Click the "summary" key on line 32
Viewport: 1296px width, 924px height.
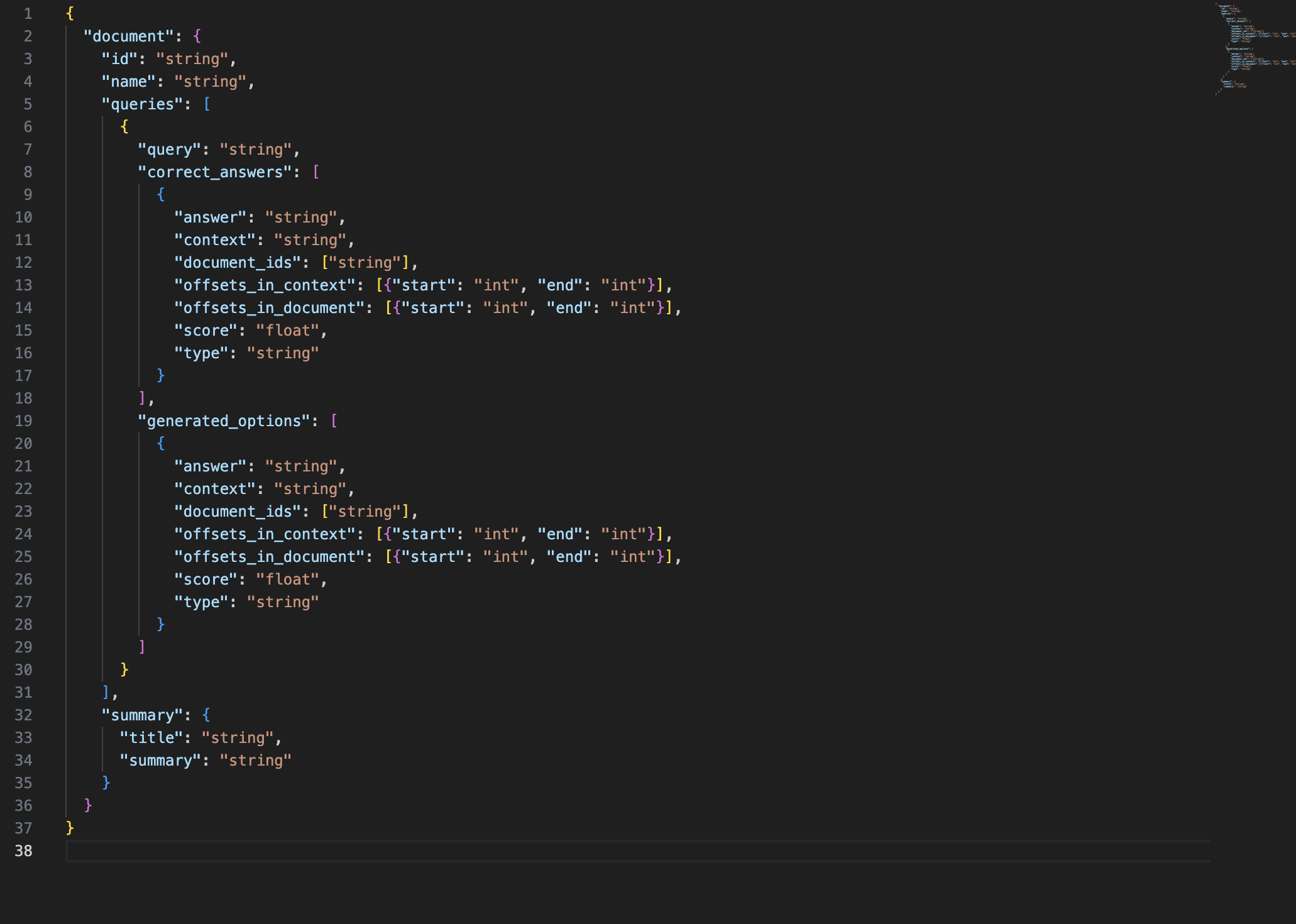click(x=142, y=715)
